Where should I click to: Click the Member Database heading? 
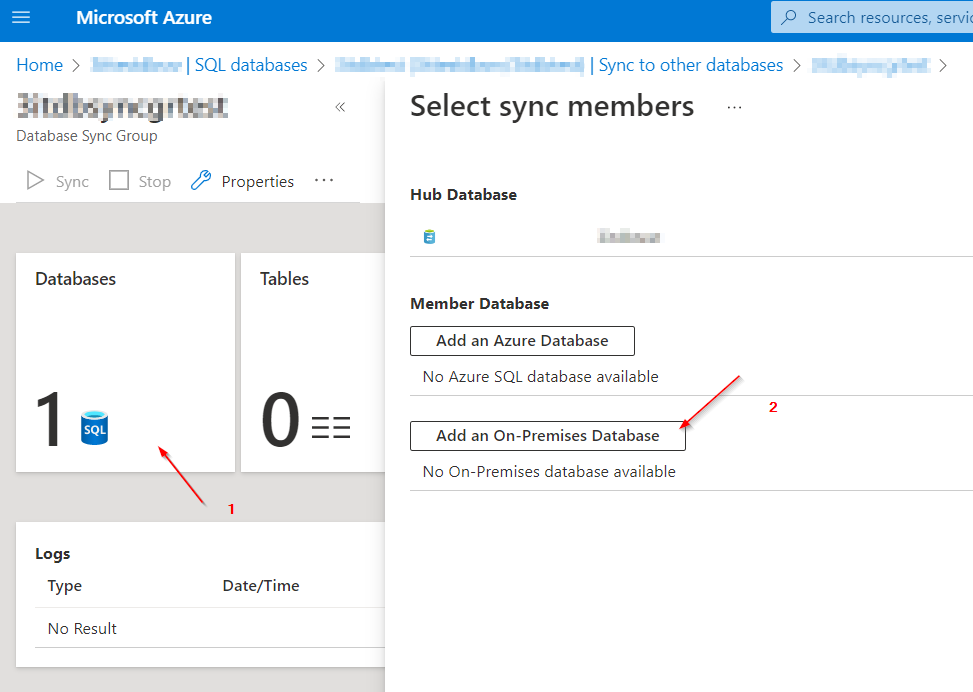click(x=480, y=303)
